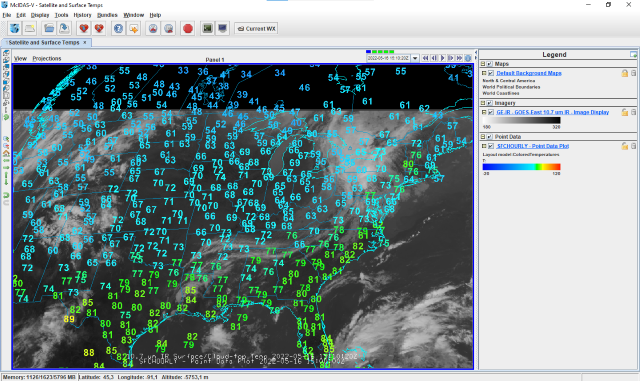Close the Satellite and Surface Temps tab
The height and width of the screenshot is (381, 640).
click(x=85, y=42)
